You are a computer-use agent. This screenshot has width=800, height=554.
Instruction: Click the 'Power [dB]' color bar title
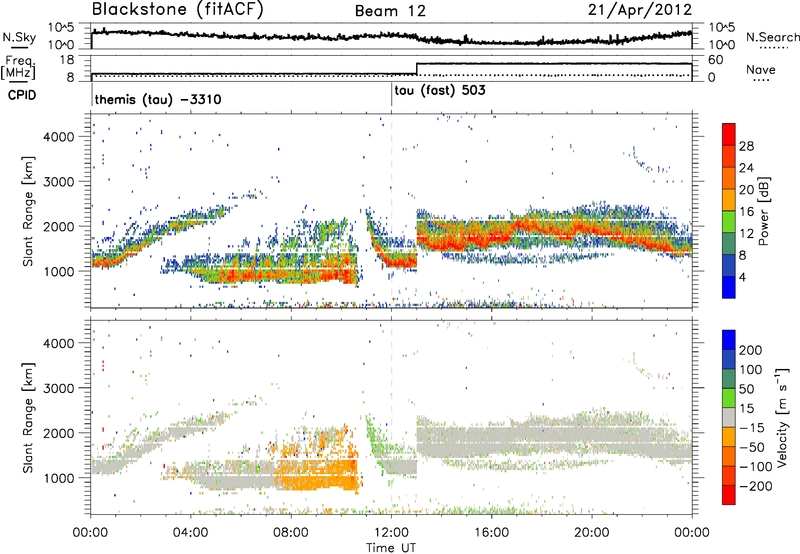click(764, 211)
